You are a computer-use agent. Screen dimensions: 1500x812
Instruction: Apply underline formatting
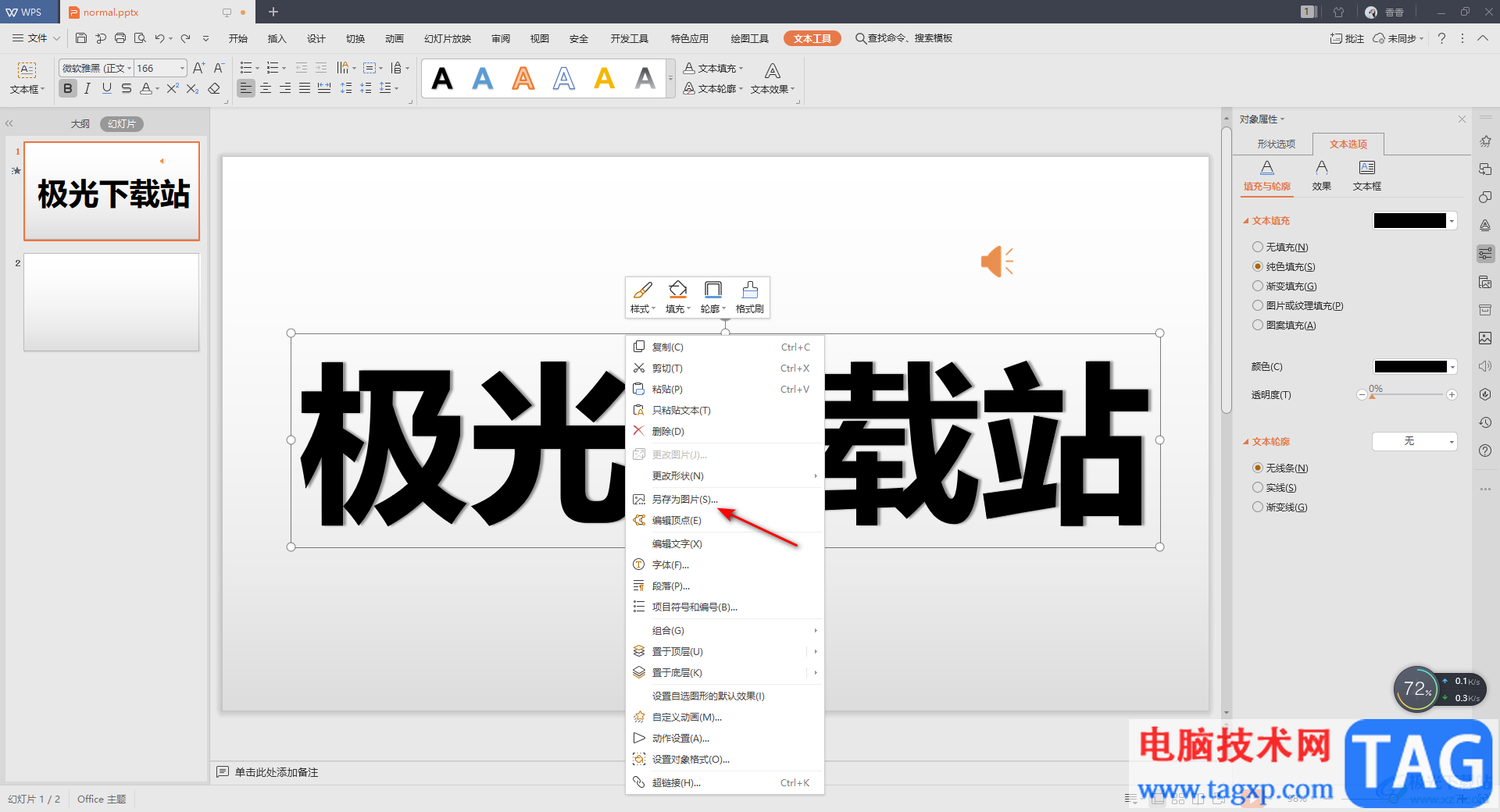coord(107,88)
